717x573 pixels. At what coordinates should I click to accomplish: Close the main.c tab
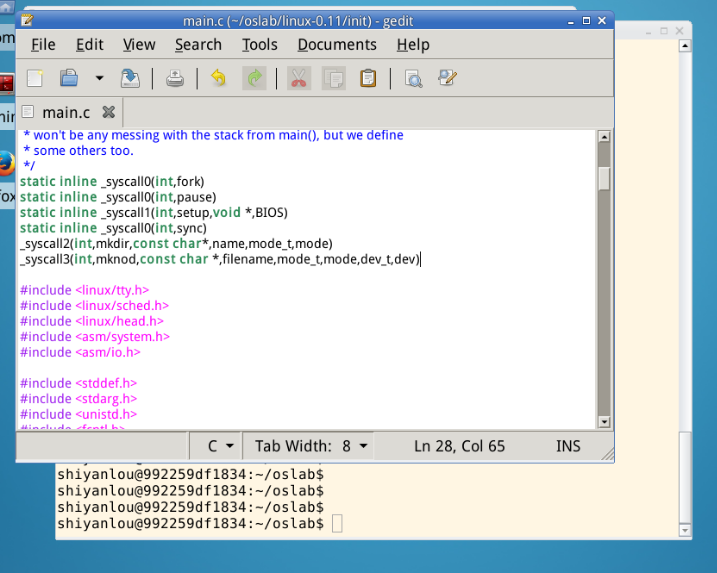click(x=108, y=112)
